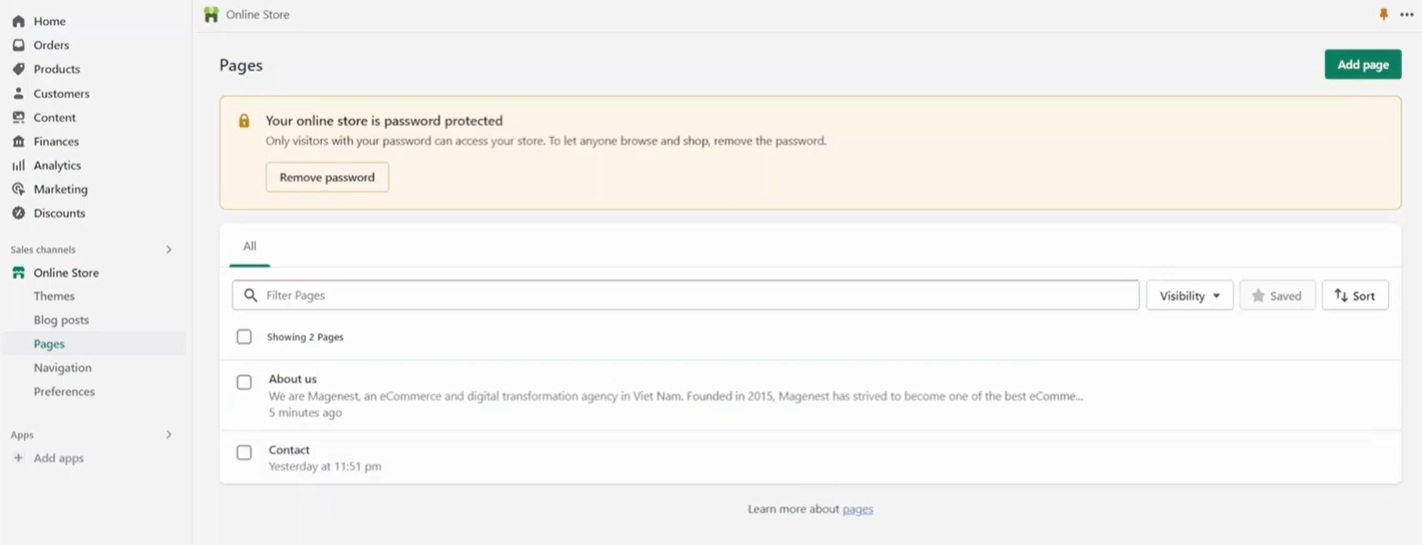Check the About us page checkbox
The height and width of the screenshot is (545, 1422).
click(244, 382)
